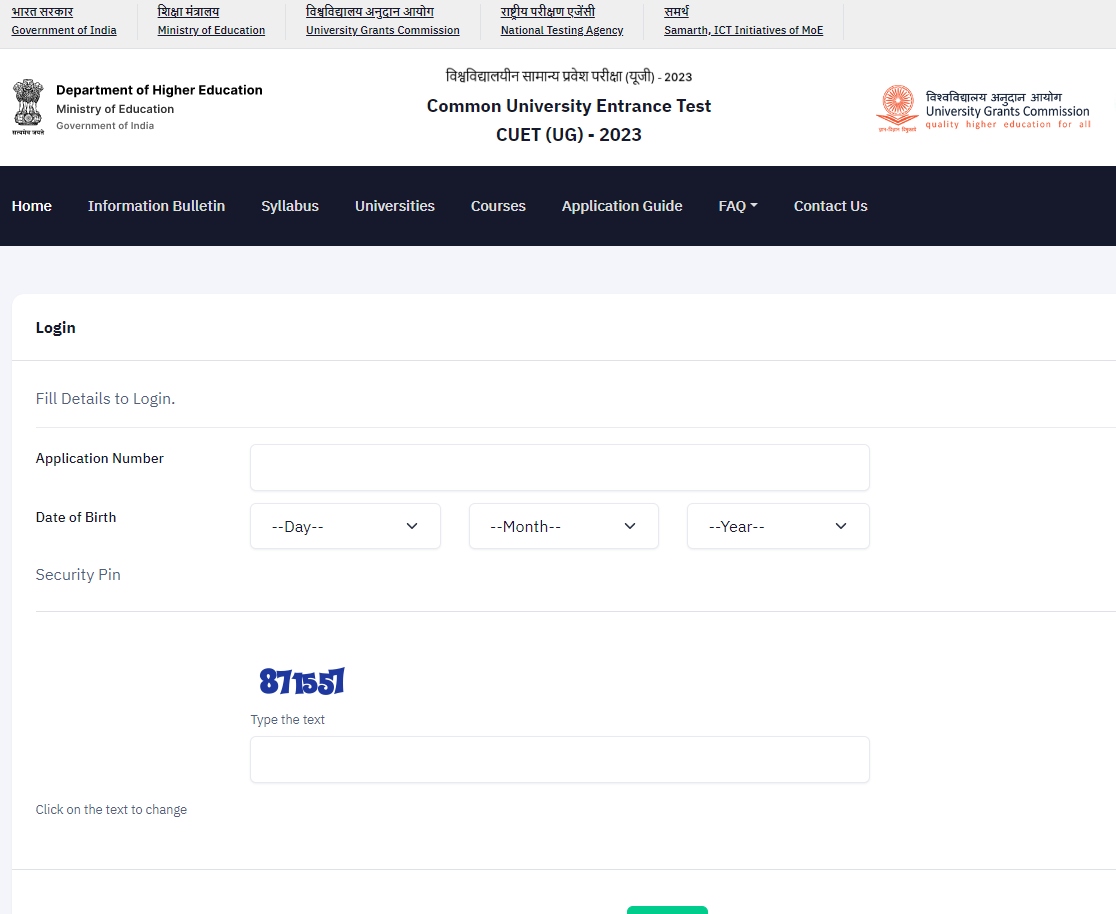
Task: Open the Courses page
Action: (498, 206)
